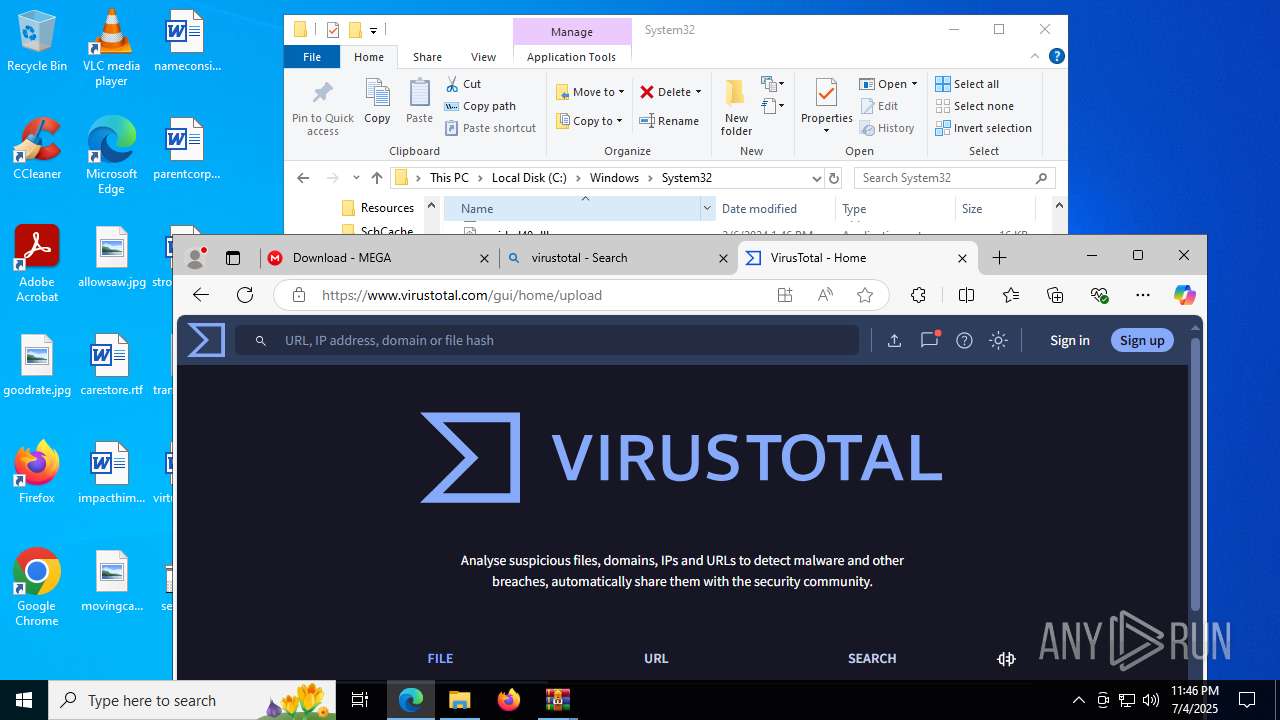Open Edge profile icon
This screenshot has width=1280, height=720.
[x=196, y=257]
